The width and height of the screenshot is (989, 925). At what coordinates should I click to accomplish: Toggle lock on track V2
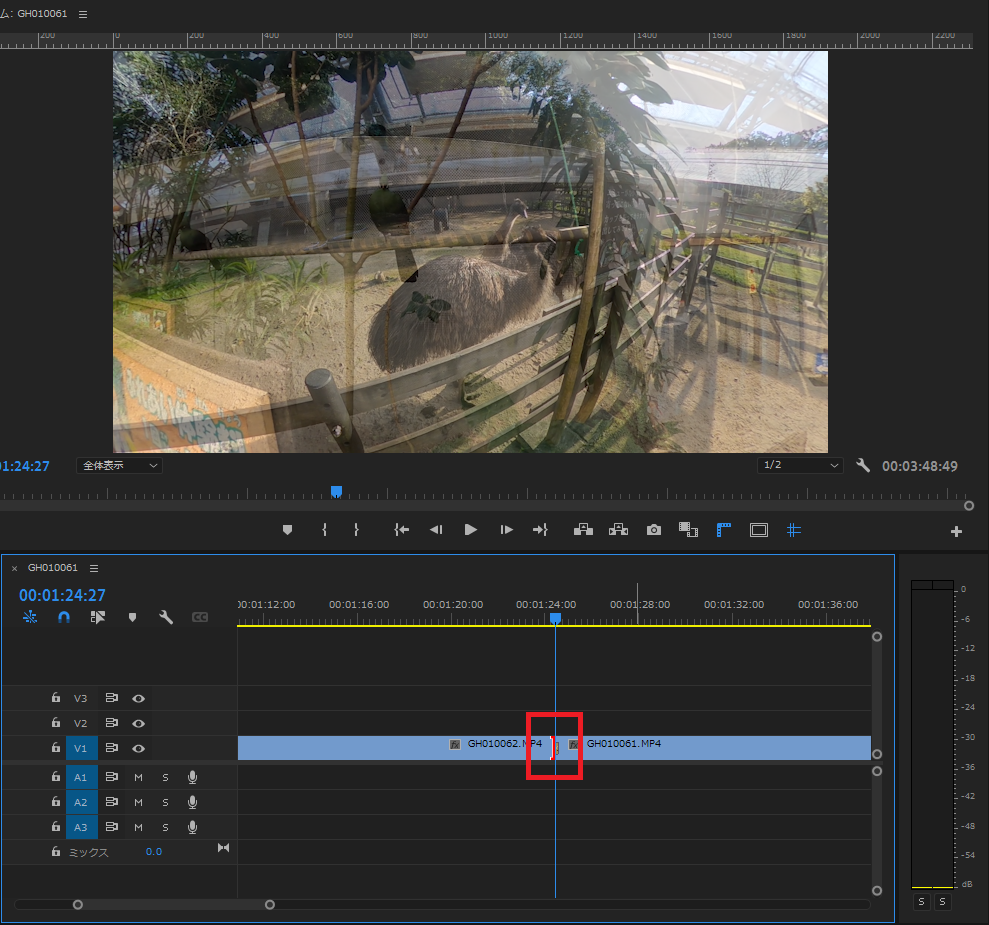[56, 723]
